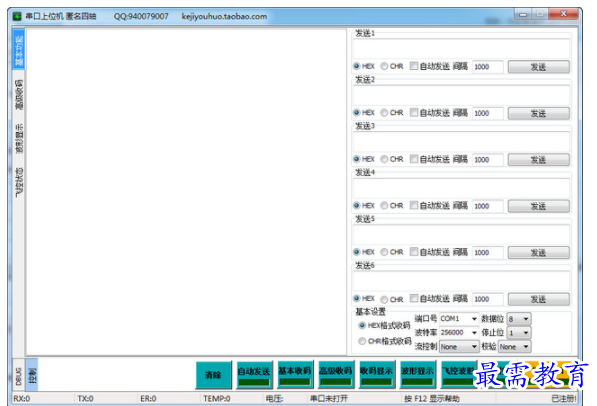This screenshot has height=406, width=597.
Task: Enable 自动发送 checkbox in 发送5 group
Action: pyautogui.click(x=413, y=252)
